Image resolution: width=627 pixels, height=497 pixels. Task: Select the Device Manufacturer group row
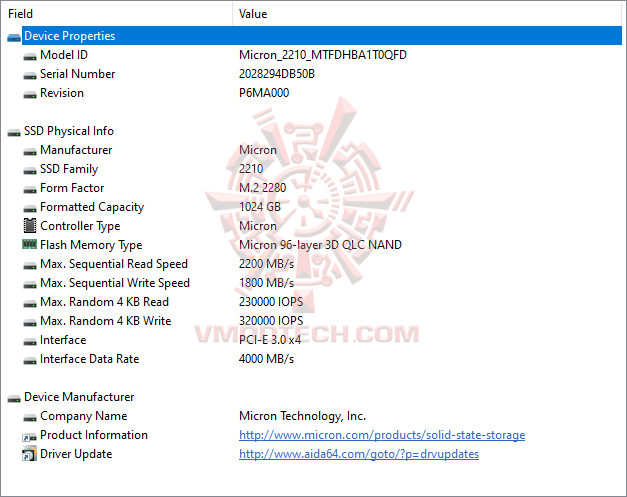coord(79,397)
